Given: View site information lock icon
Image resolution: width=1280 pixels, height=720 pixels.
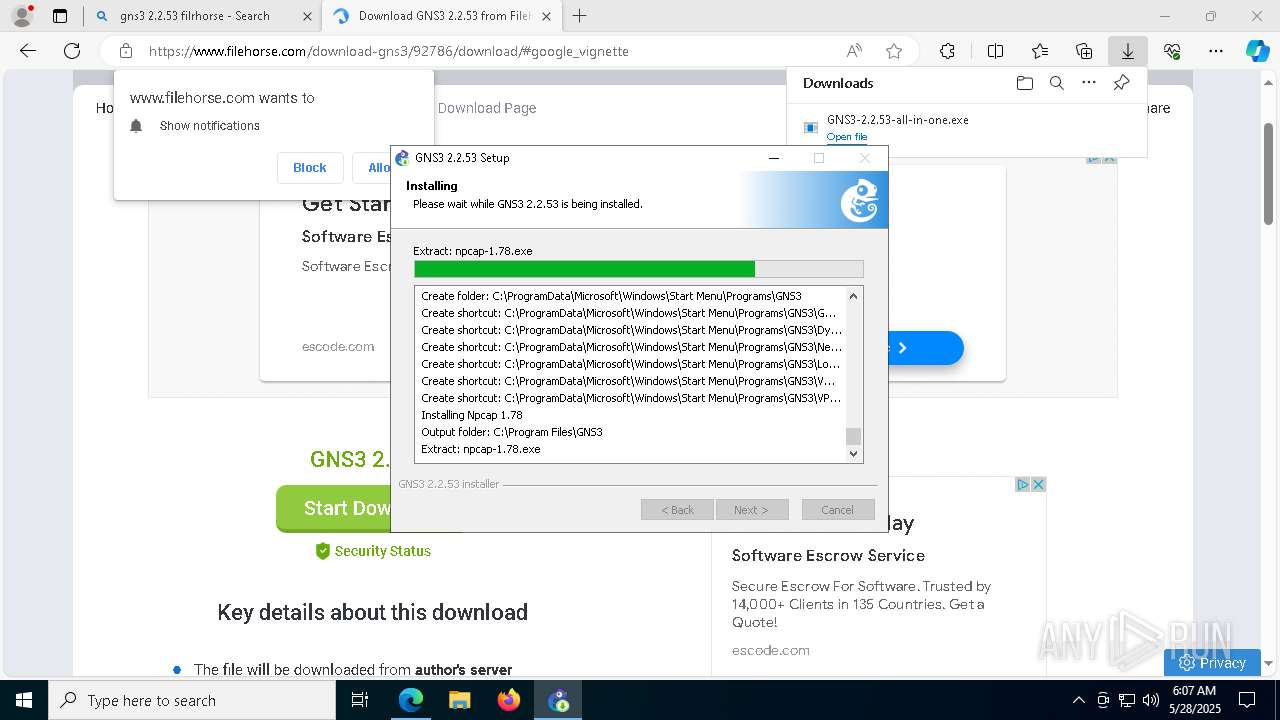Looking at the screenshot, I should [x=126, y=51].
